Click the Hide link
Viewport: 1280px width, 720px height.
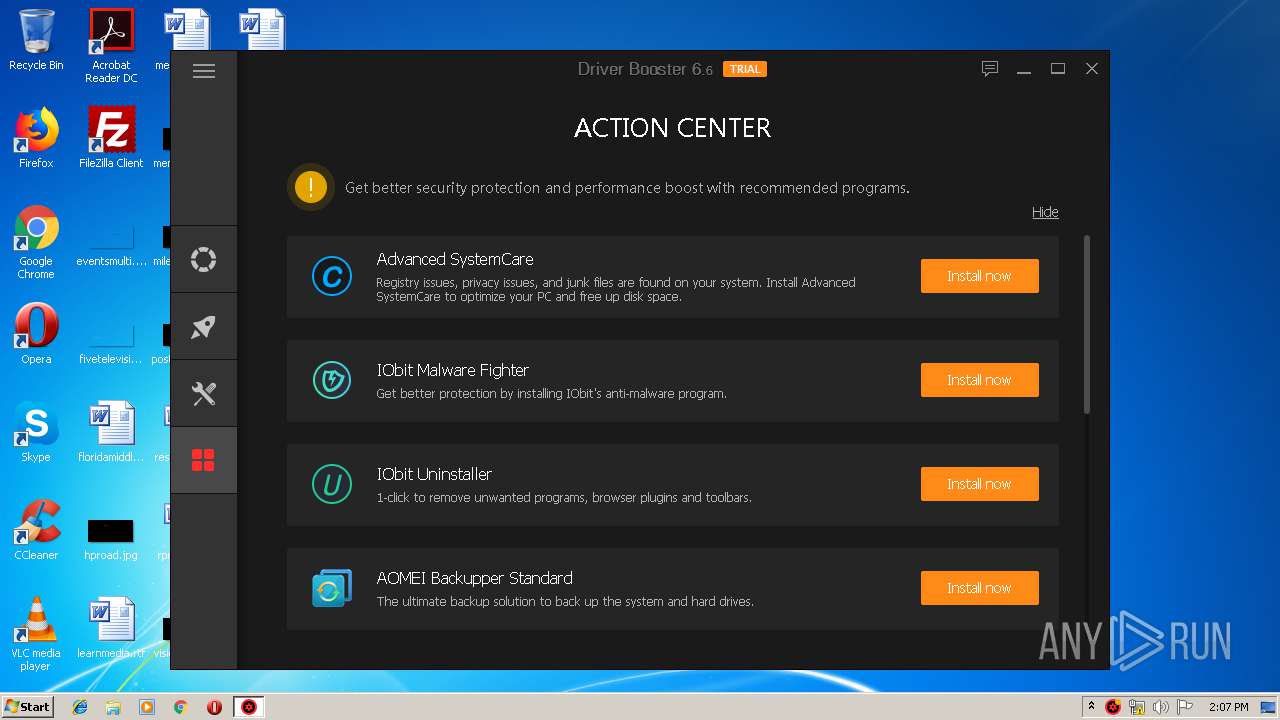[1045, 212]
